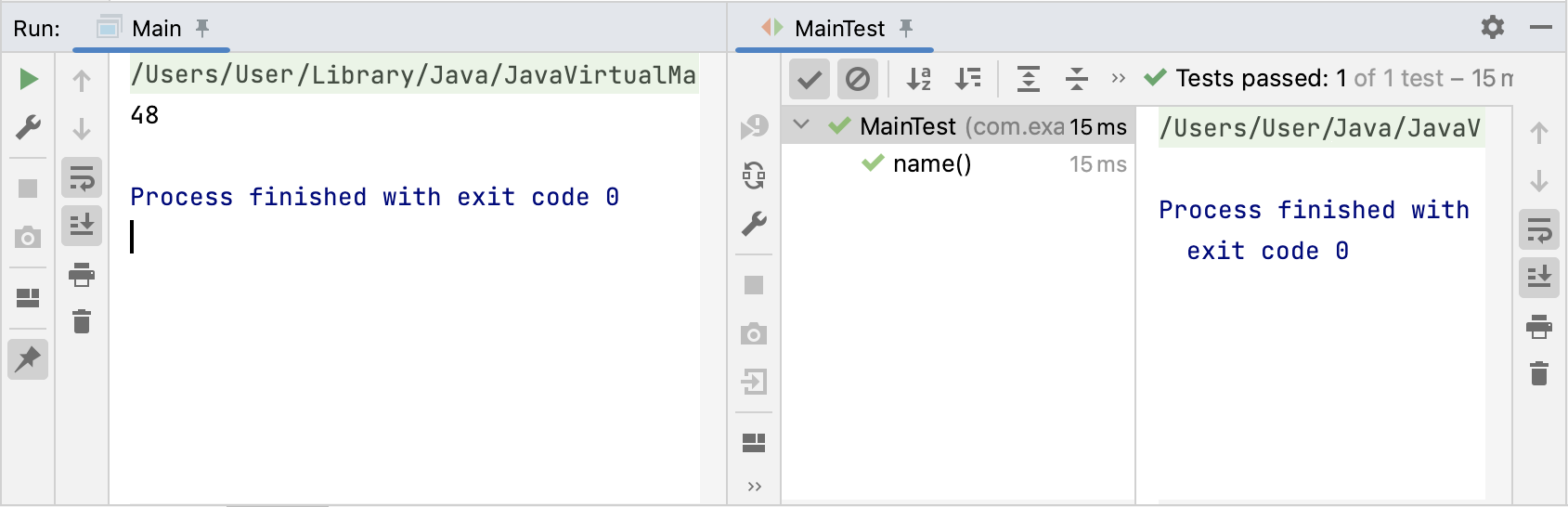This screenshot has width=1568, height=507.
Task: Toggle Show Passed tests checkmark button
Action: pyautogui.click(x=809, y=79)
